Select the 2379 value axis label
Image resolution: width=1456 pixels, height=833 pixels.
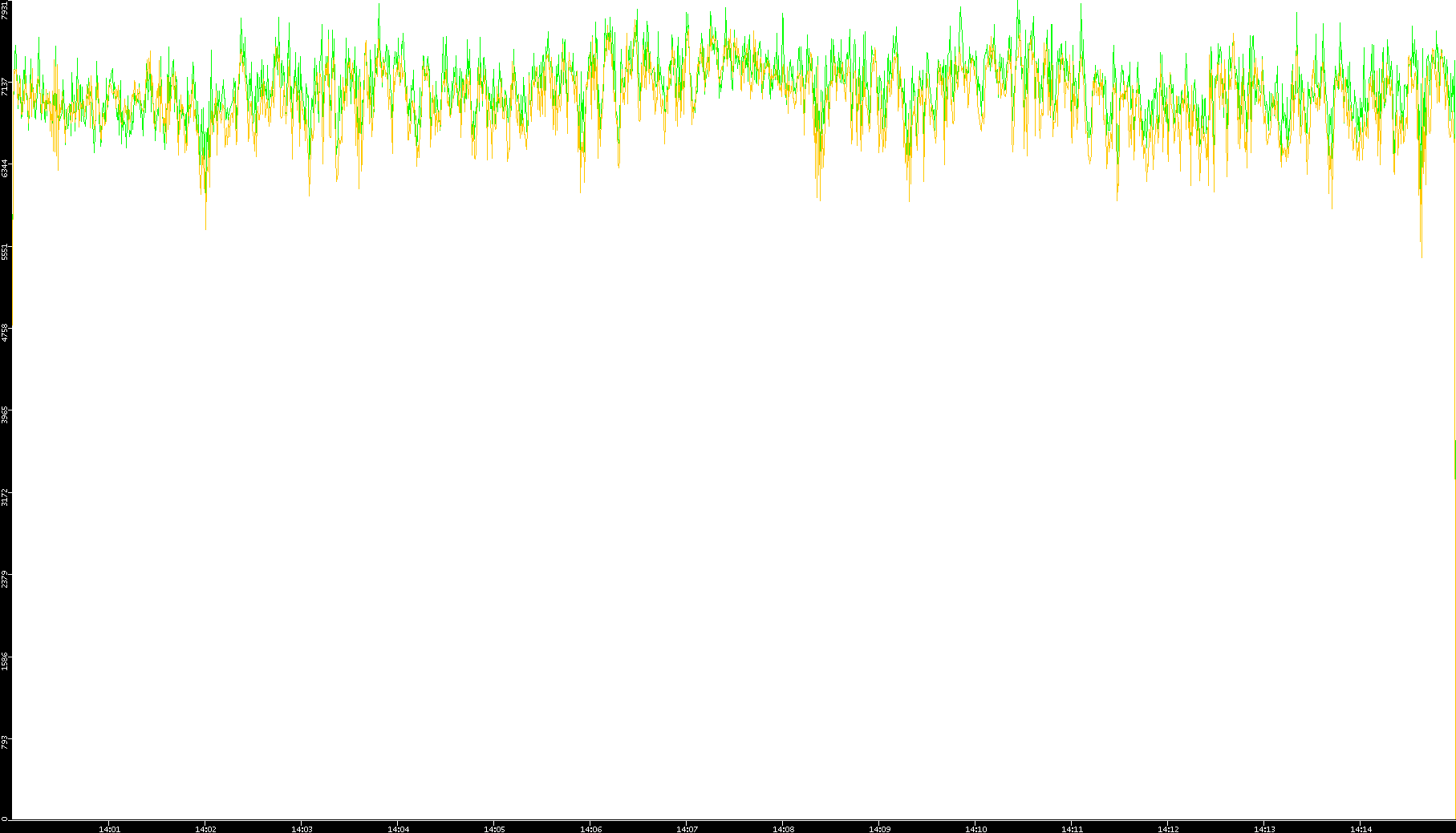[x=6, y=578]
